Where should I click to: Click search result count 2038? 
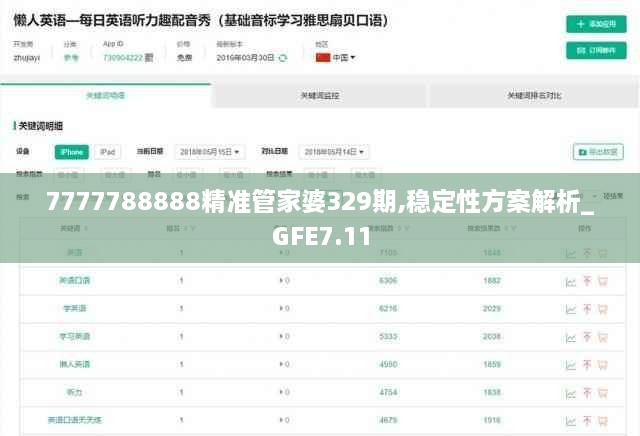[x=492, y=336]
